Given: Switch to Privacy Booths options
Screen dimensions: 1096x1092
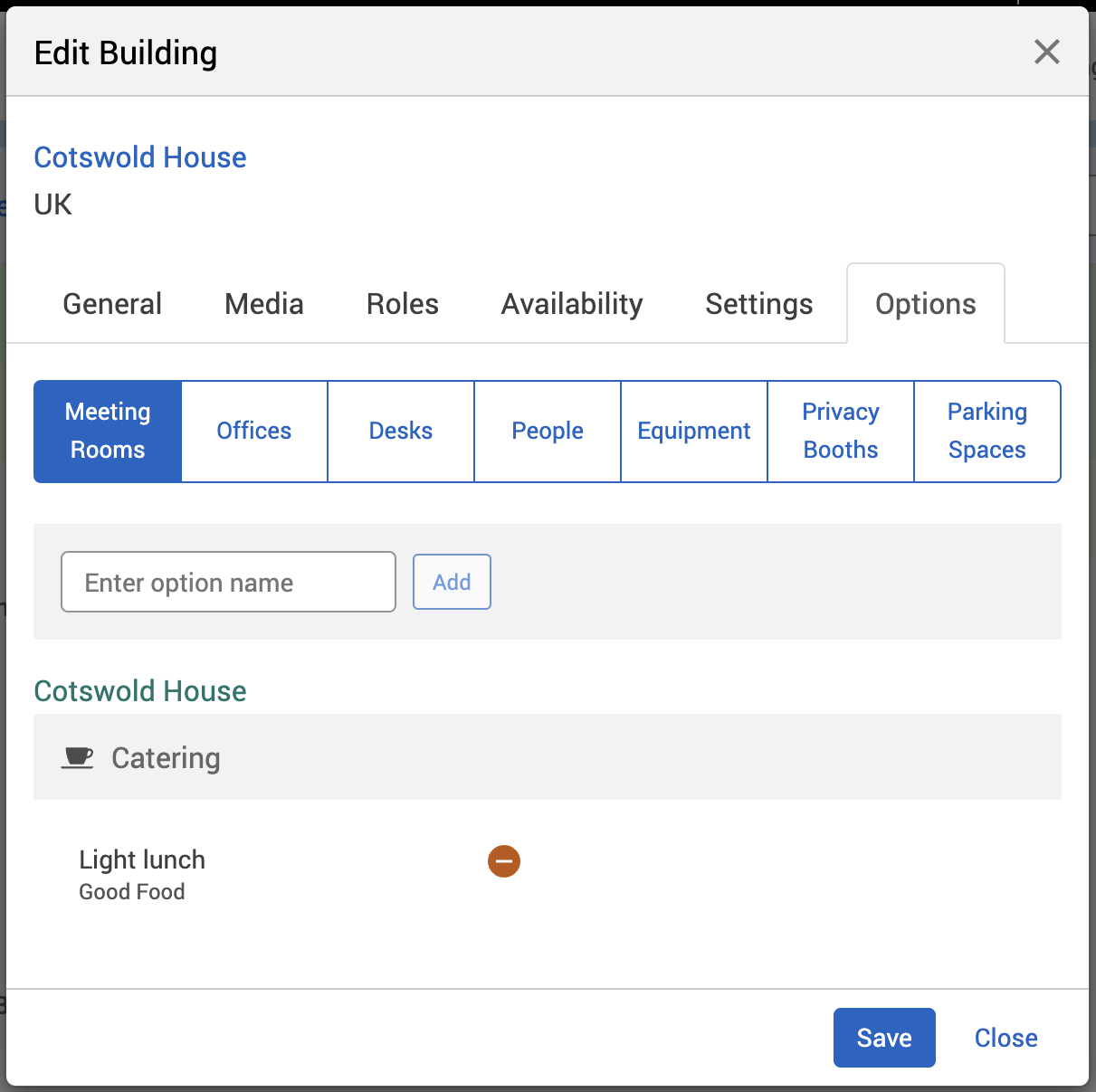Looking at the screenshot, I should [841, 431].
